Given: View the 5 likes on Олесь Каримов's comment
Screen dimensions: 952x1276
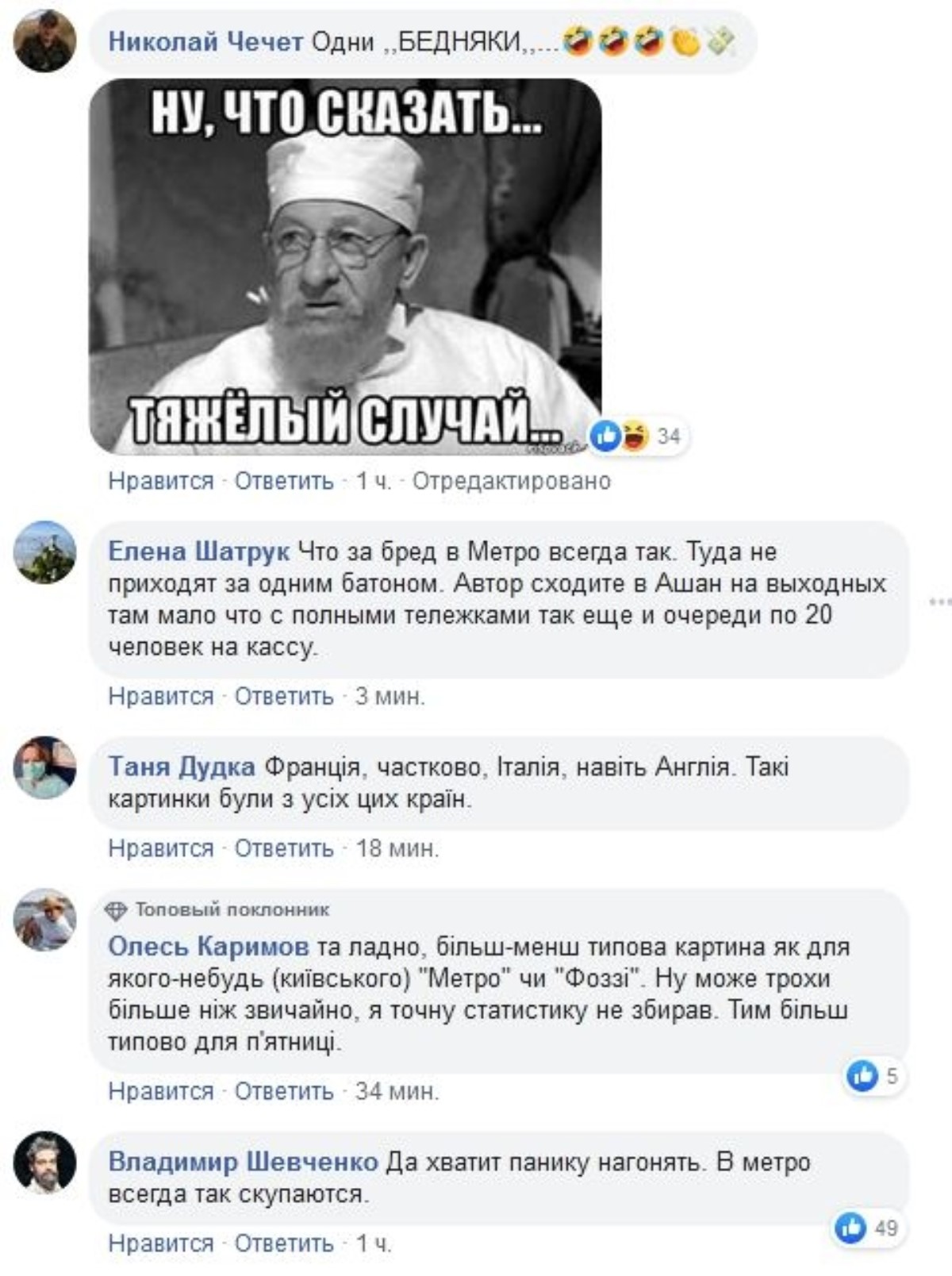Looking at the screenshot, I should tap(873, 1076).
